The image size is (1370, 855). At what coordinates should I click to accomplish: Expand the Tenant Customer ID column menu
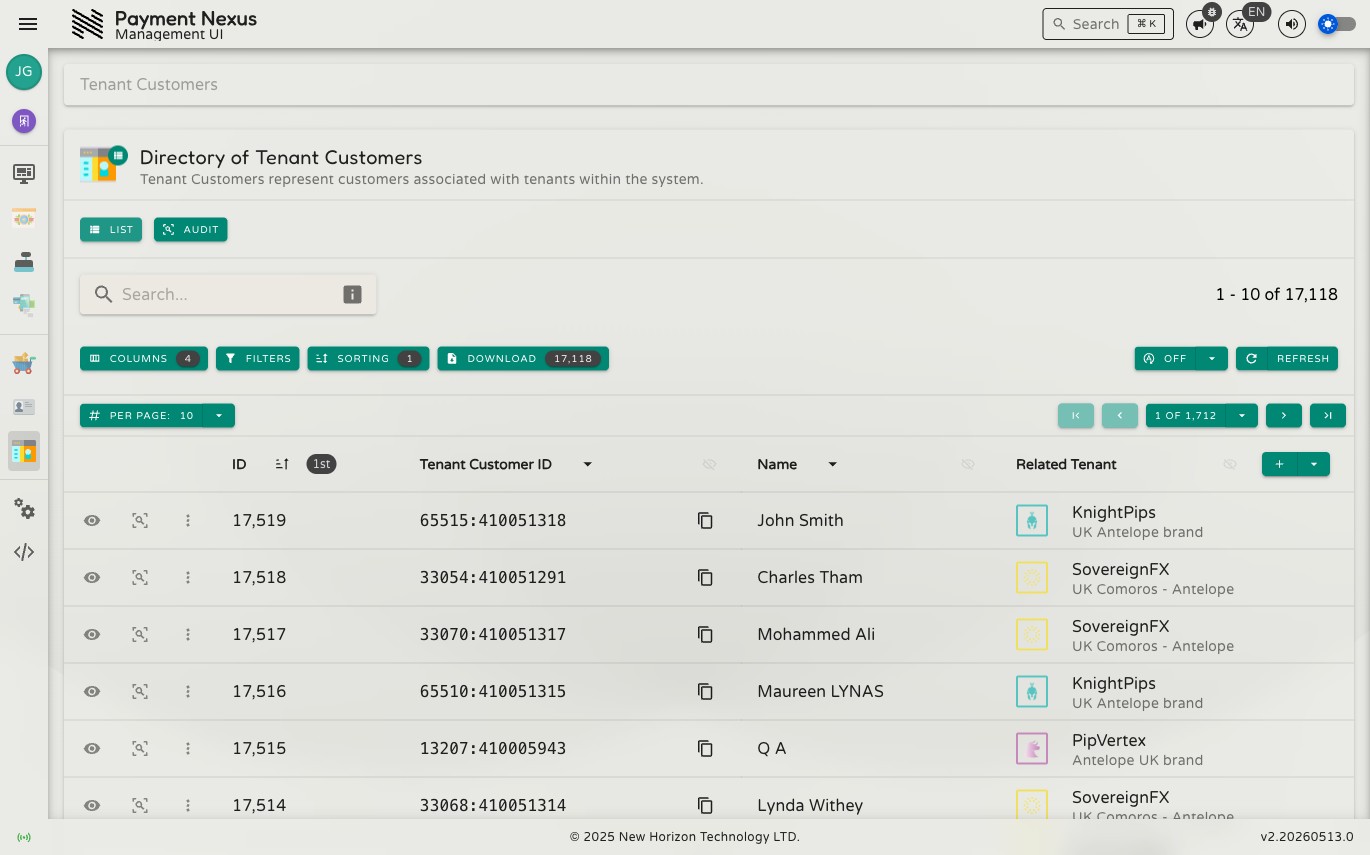click(x=588, y=464)
